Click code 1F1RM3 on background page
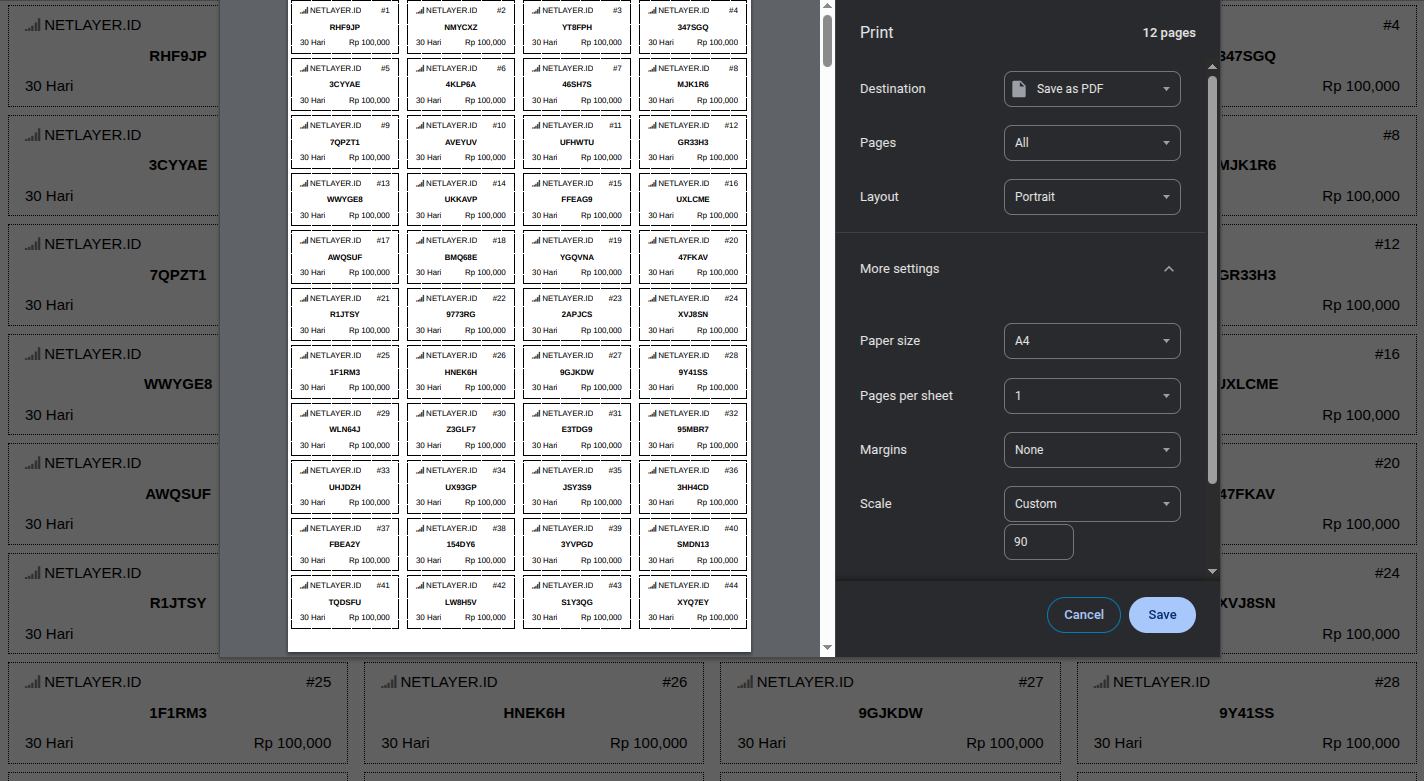Screen dimensions: 1424x781 (x=178, y=713)
